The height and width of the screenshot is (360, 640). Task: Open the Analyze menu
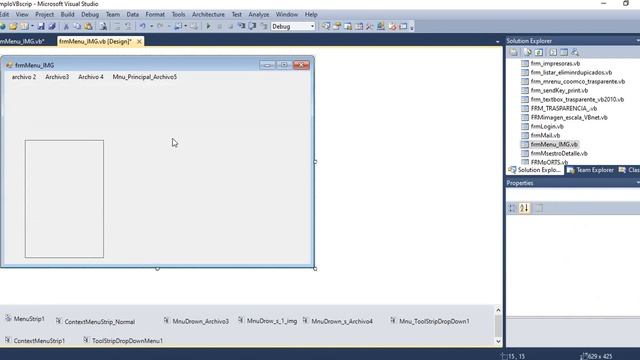[x=259, y=14]
